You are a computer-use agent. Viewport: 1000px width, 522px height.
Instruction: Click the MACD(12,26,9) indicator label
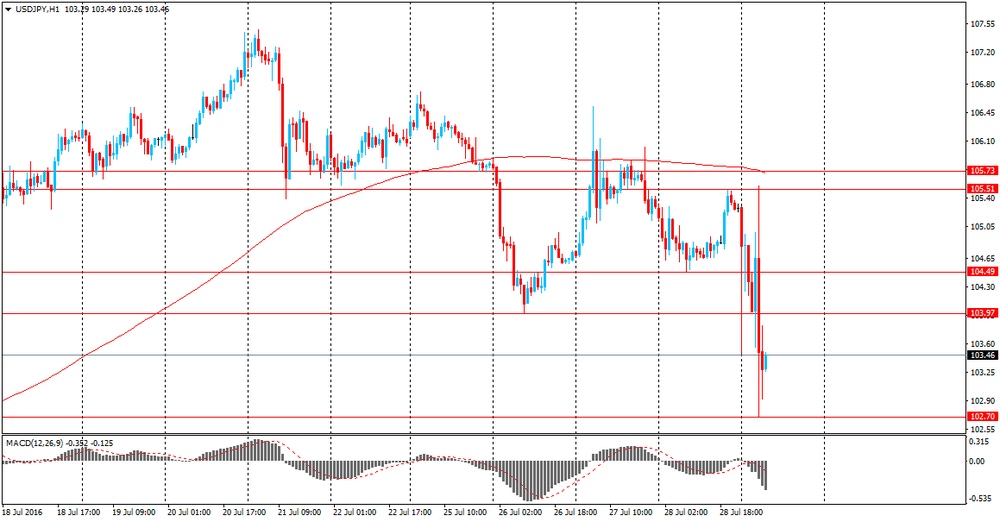coord(33,442)
